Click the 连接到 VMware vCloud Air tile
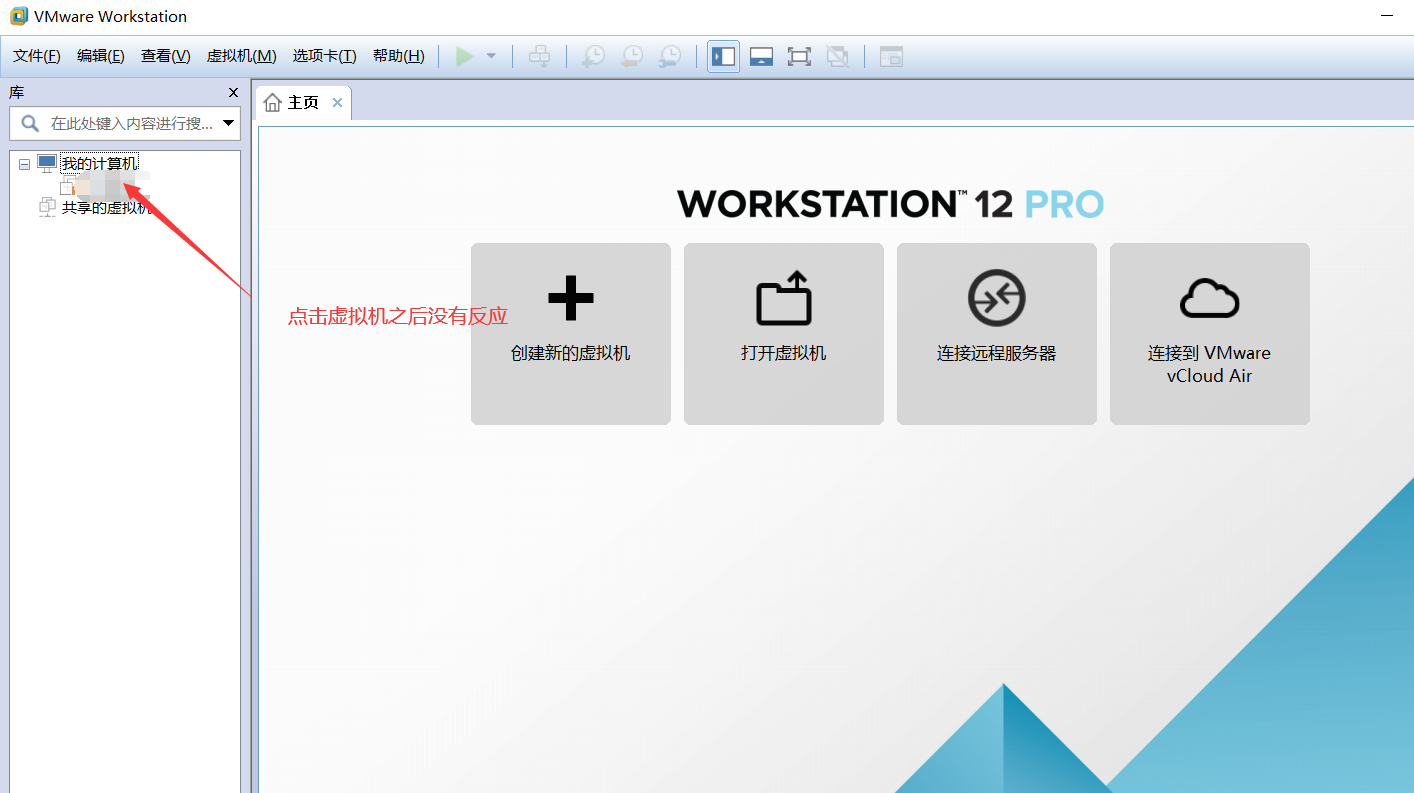The image size is (1414, 793). (1210, 334)
